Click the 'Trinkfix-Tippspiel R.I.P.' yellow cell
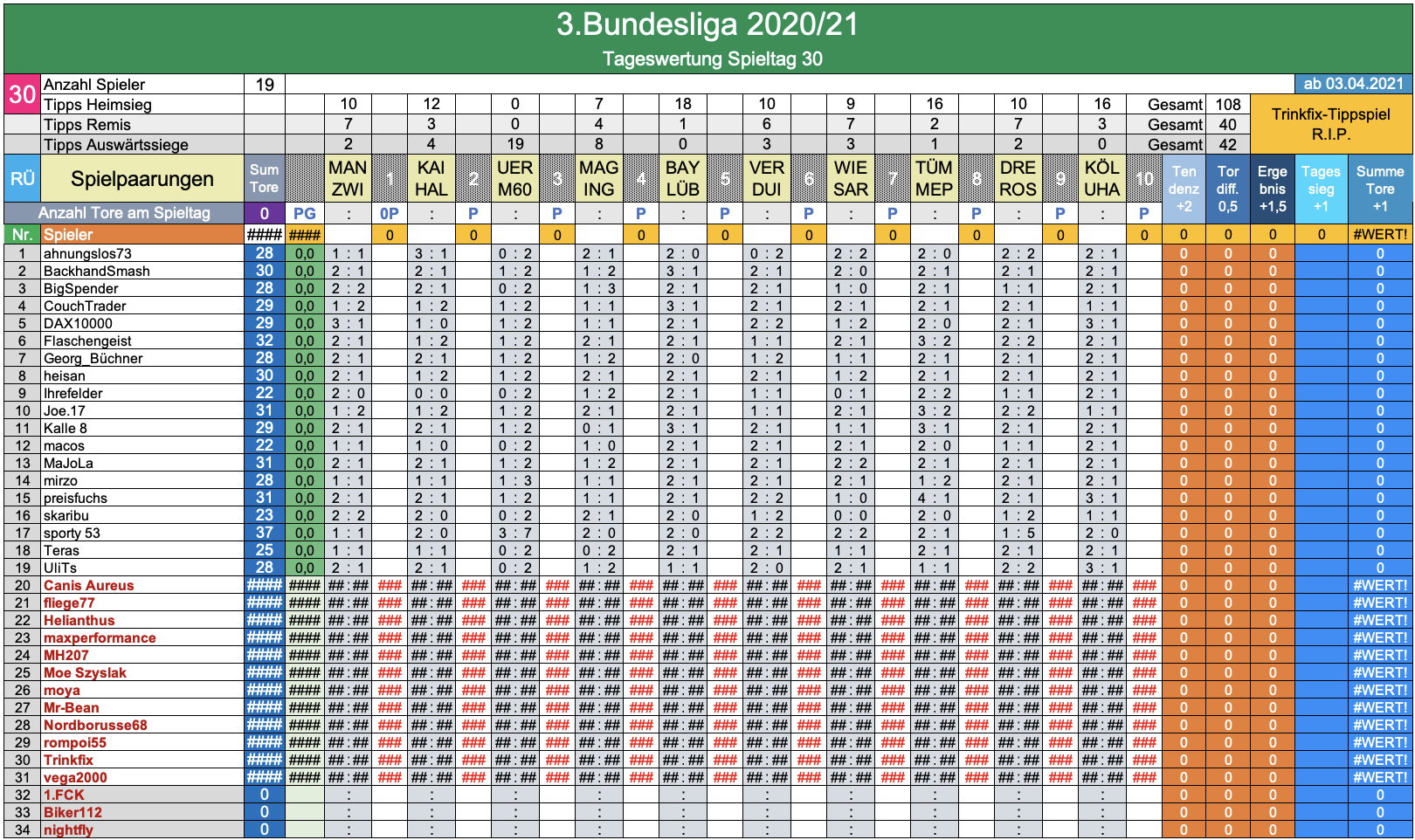 pyautogui.click(x=1330, y=124)
